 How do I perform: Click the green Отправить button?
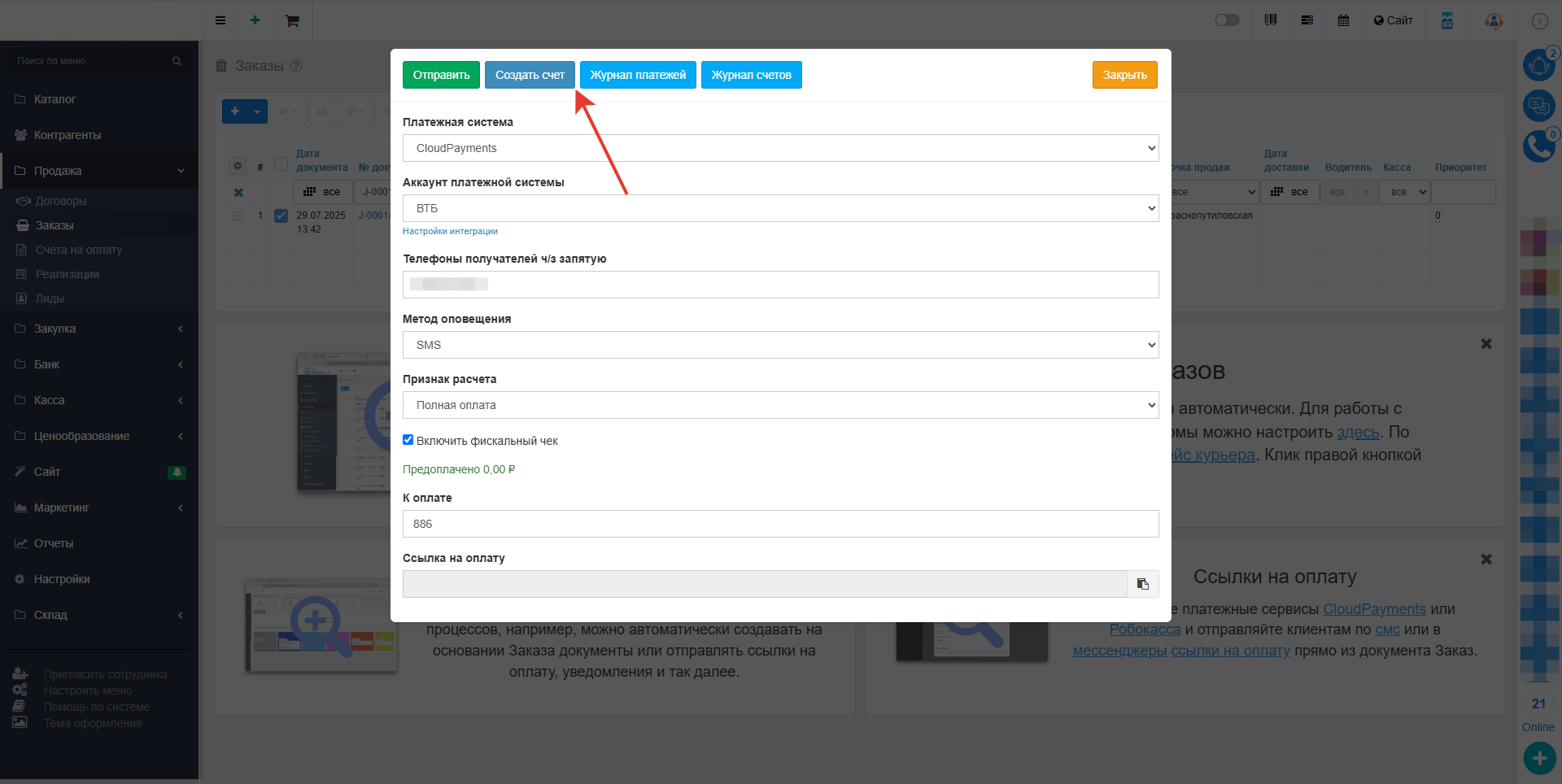441,75
